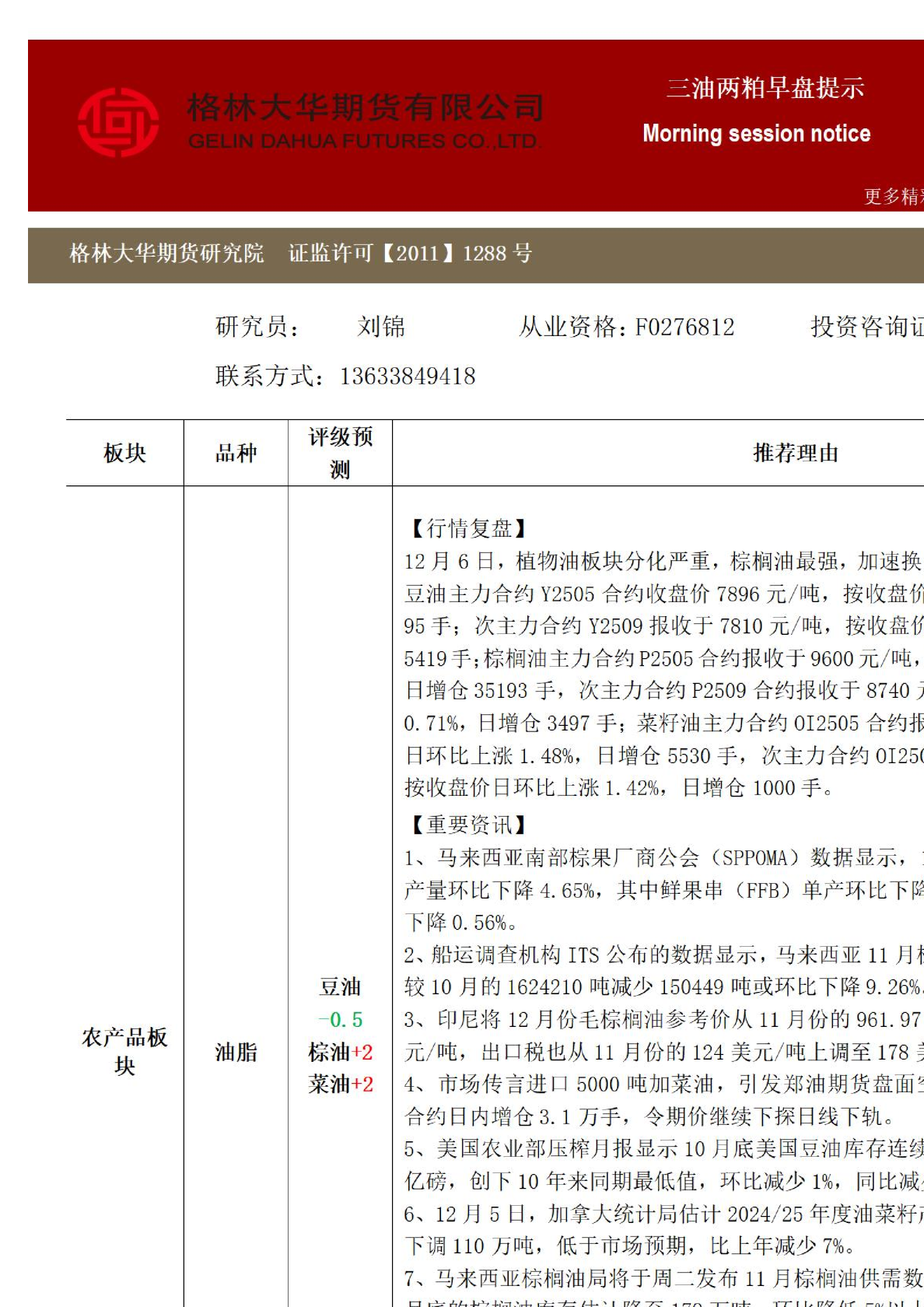Click the 【行情复盘】 section heading
924x1307 pixels.
468,529
